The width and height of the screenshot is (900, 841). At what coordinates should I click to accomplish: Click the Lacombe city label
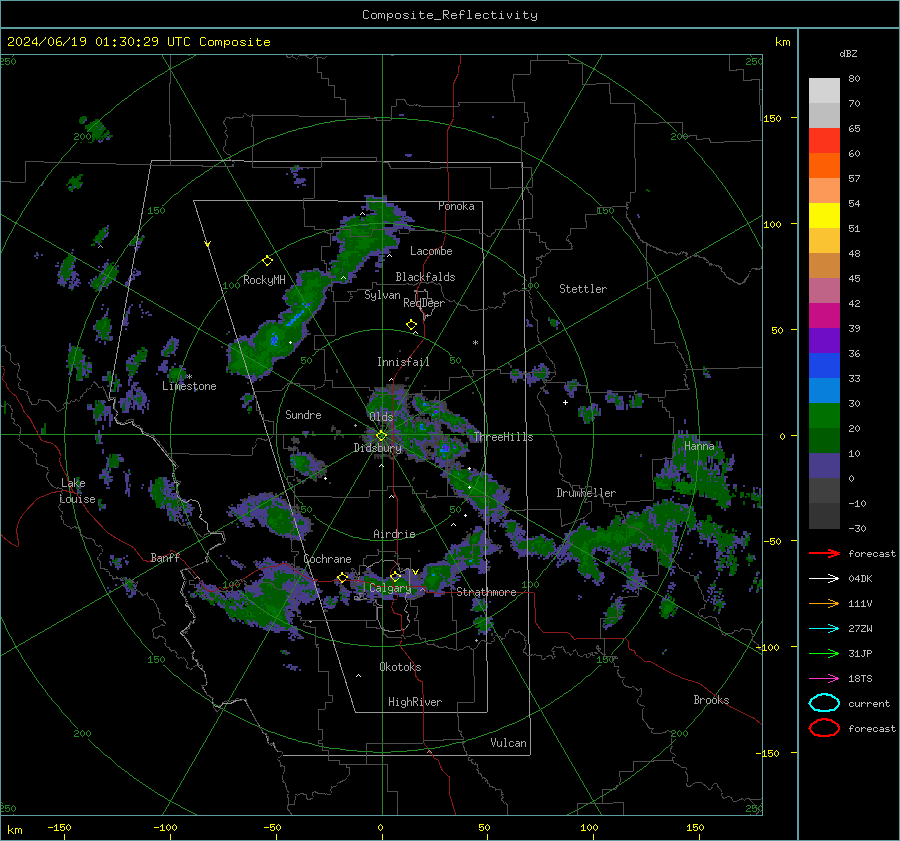coord(430,251)
